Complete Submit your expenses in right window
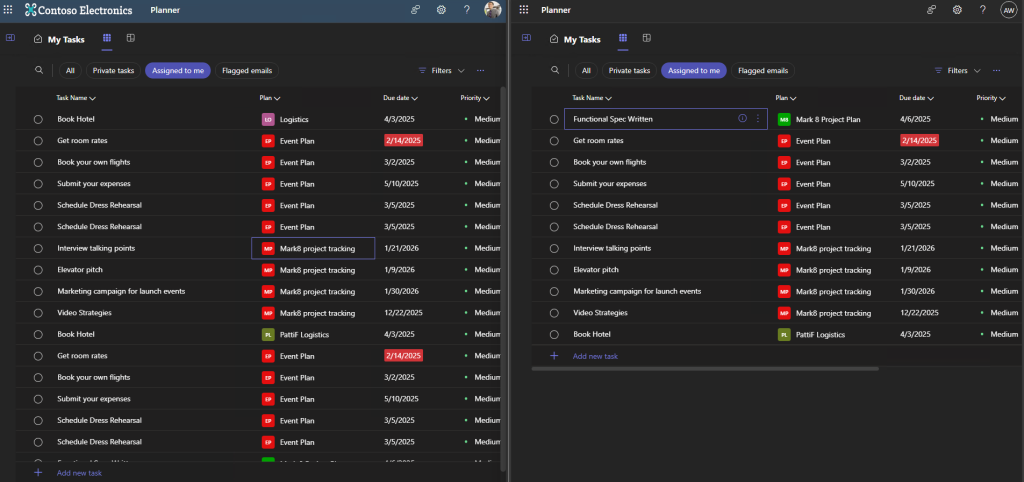1024x482 pixels. [554, 184]
